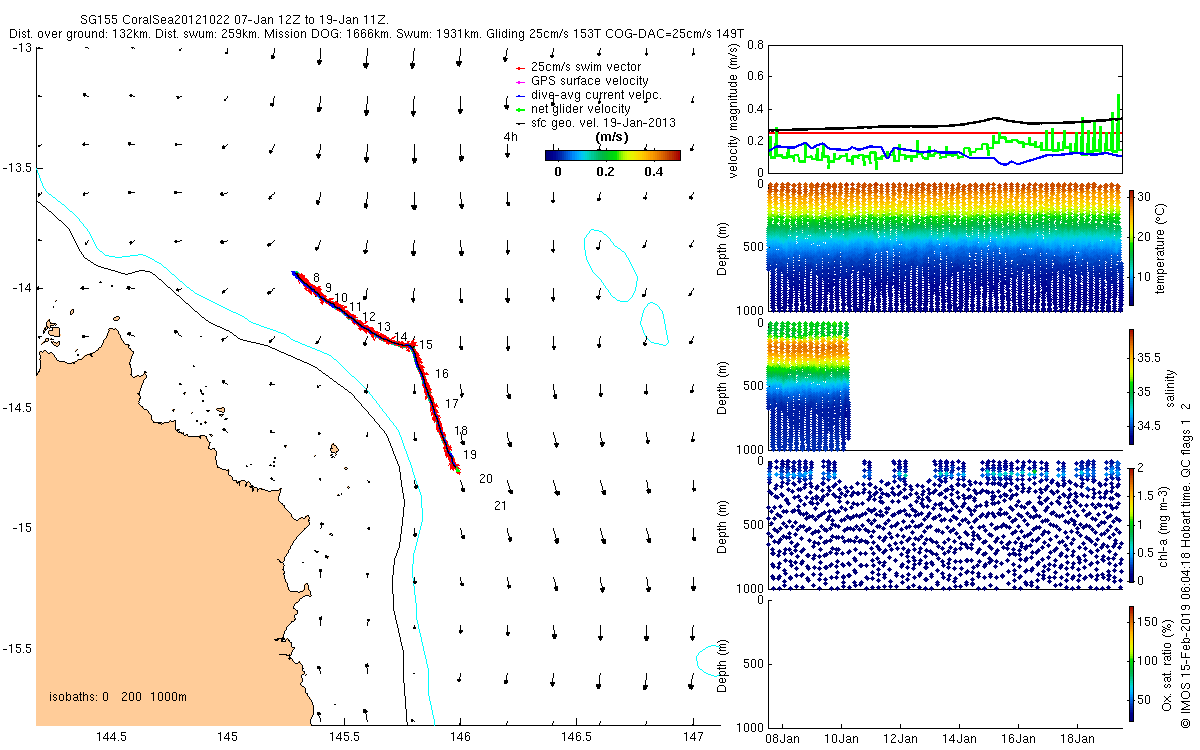The image size is (1200, 750).
Task: Click the '146.5' longitude tick label
Action: [577, 738]
